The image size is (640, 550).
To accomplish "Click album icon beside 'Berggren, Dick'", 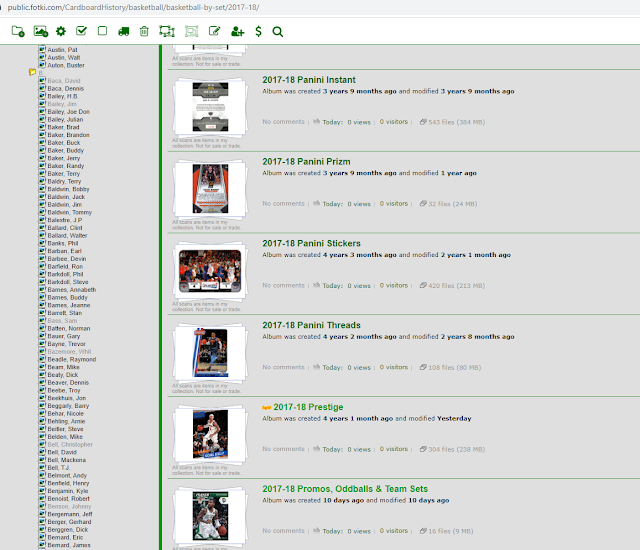I will pyautogui.click(x=42, y=530).
